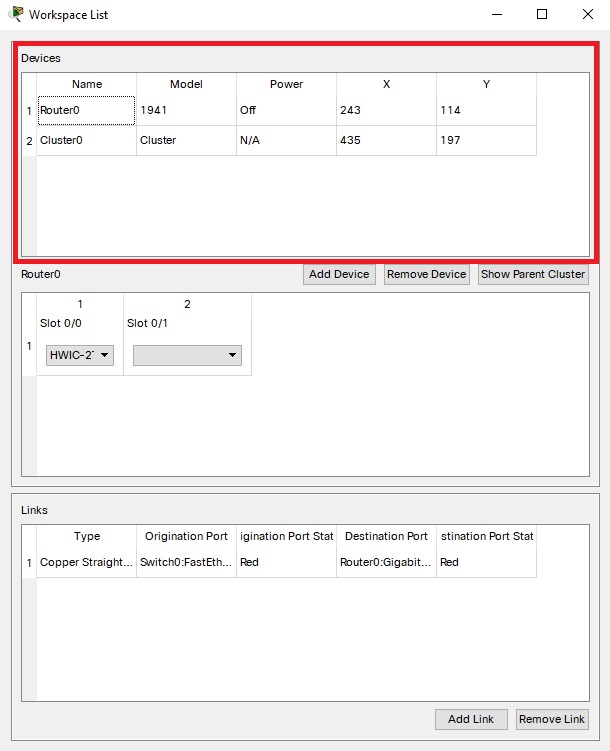Click the Remove Device button
Viewport: 610px width, 751px height.
pos(426,274)
